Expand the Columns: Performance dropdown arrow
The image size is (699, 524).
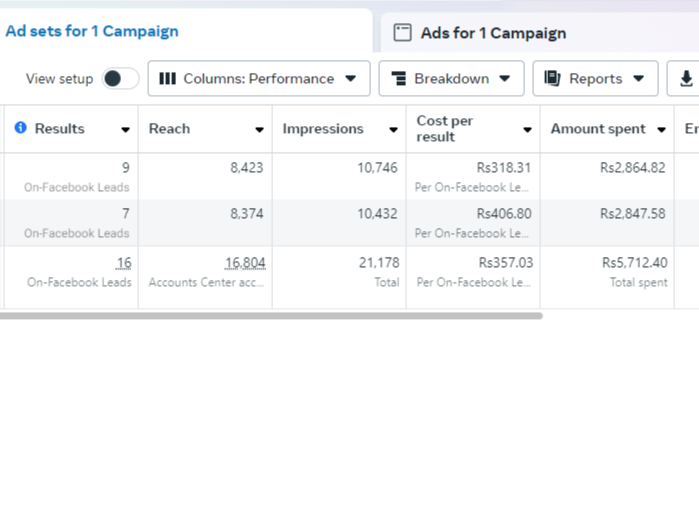[350, 79]
